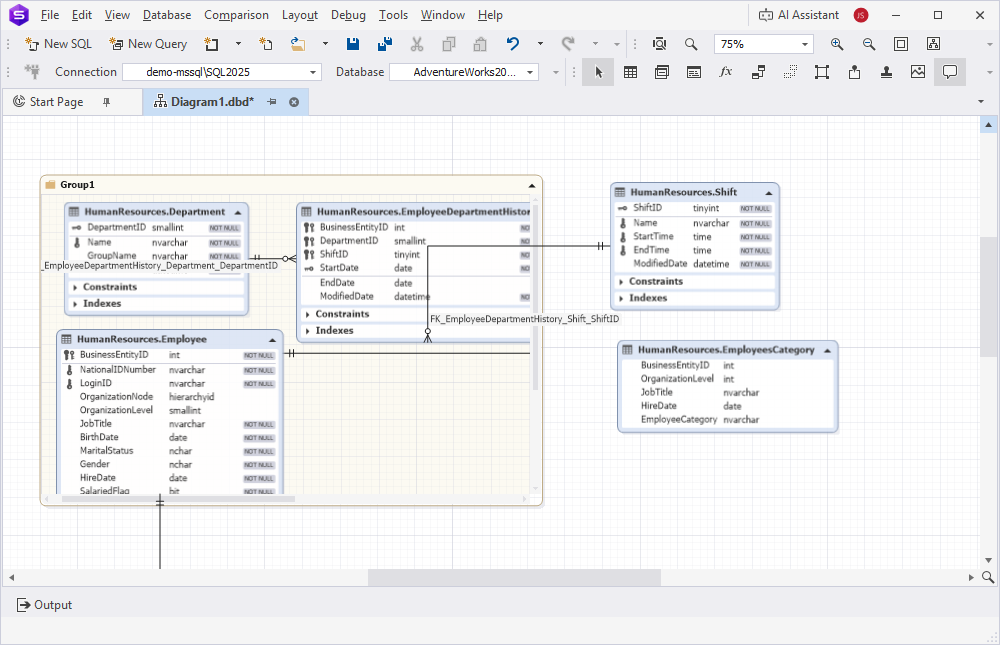Collapse the HumanResources.Shift table

[x=768, y=193]
